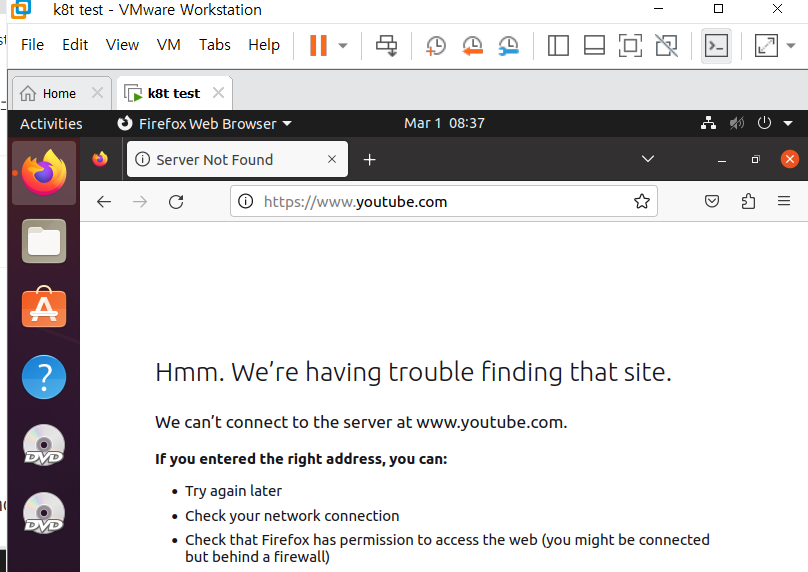Bookmark this page with the star icon
The image size is (808, 572).
tap(642, 201)
